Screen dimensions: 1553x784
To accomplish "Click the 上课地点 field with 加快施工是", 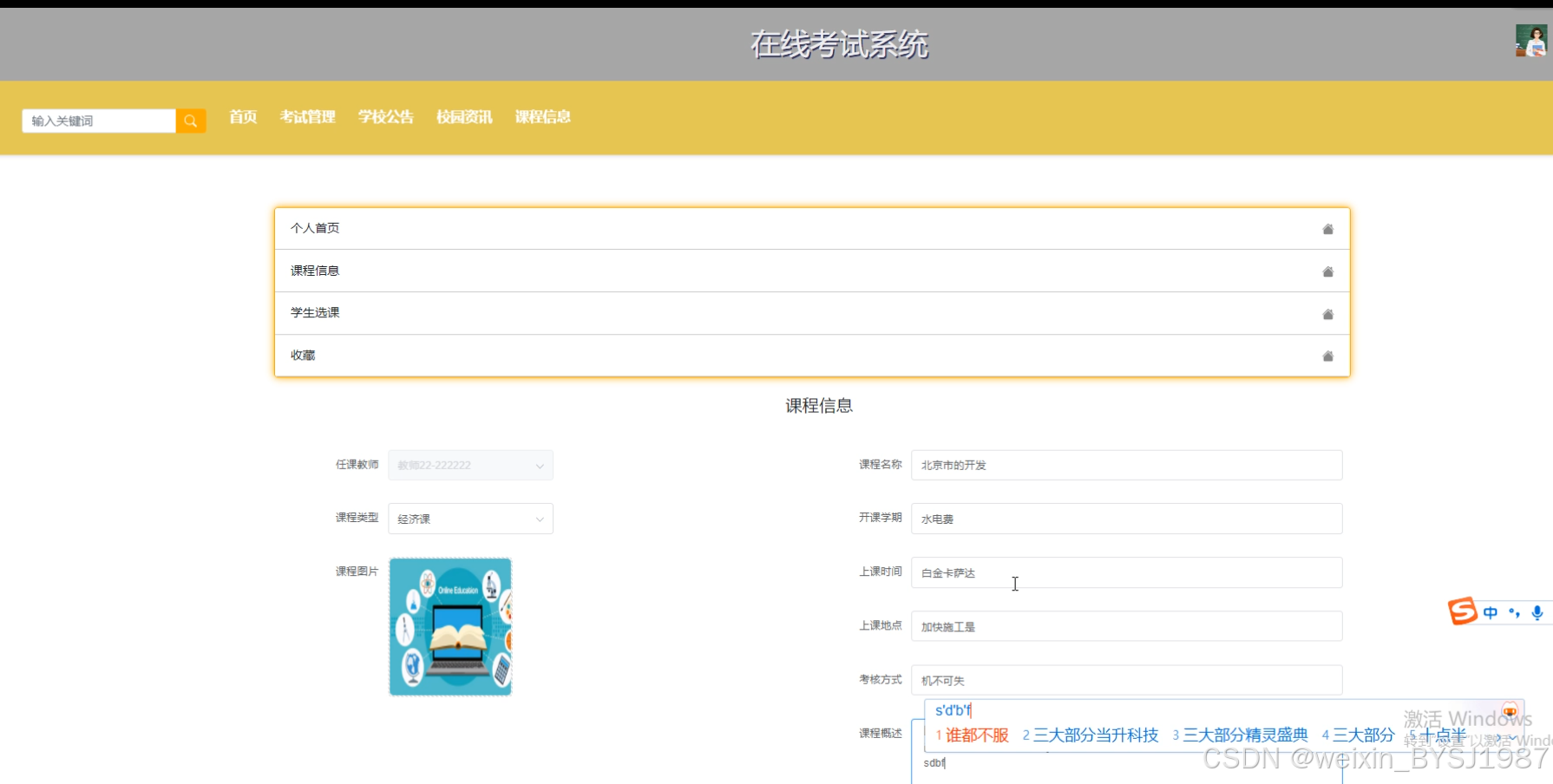I will tap(1126, 626).
